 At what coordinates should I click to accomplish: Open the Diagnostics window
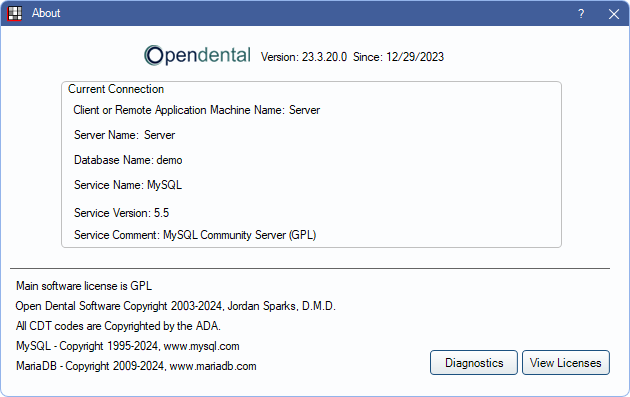[474, 363]
